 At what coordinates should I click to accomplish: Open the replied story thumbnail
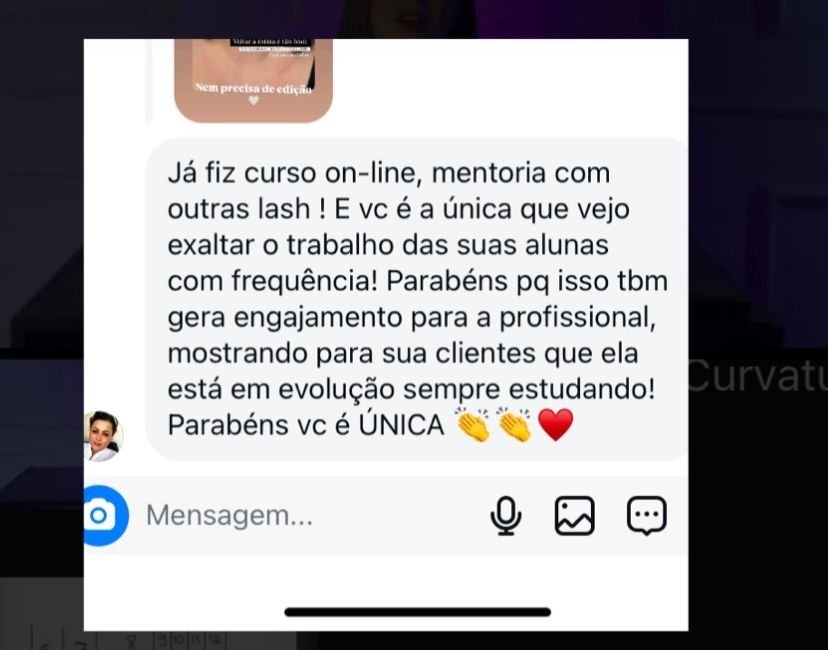(x=253, y=81)
